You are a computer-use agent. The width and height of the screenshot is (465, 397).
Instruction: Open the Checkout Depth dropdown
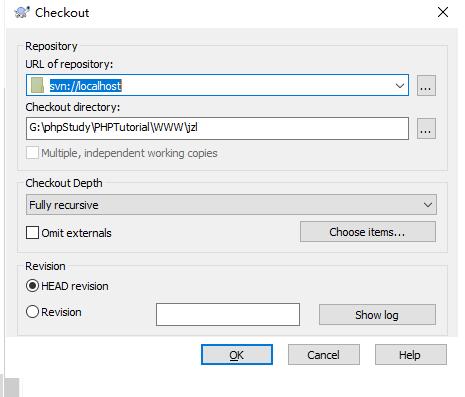point(231,205)
